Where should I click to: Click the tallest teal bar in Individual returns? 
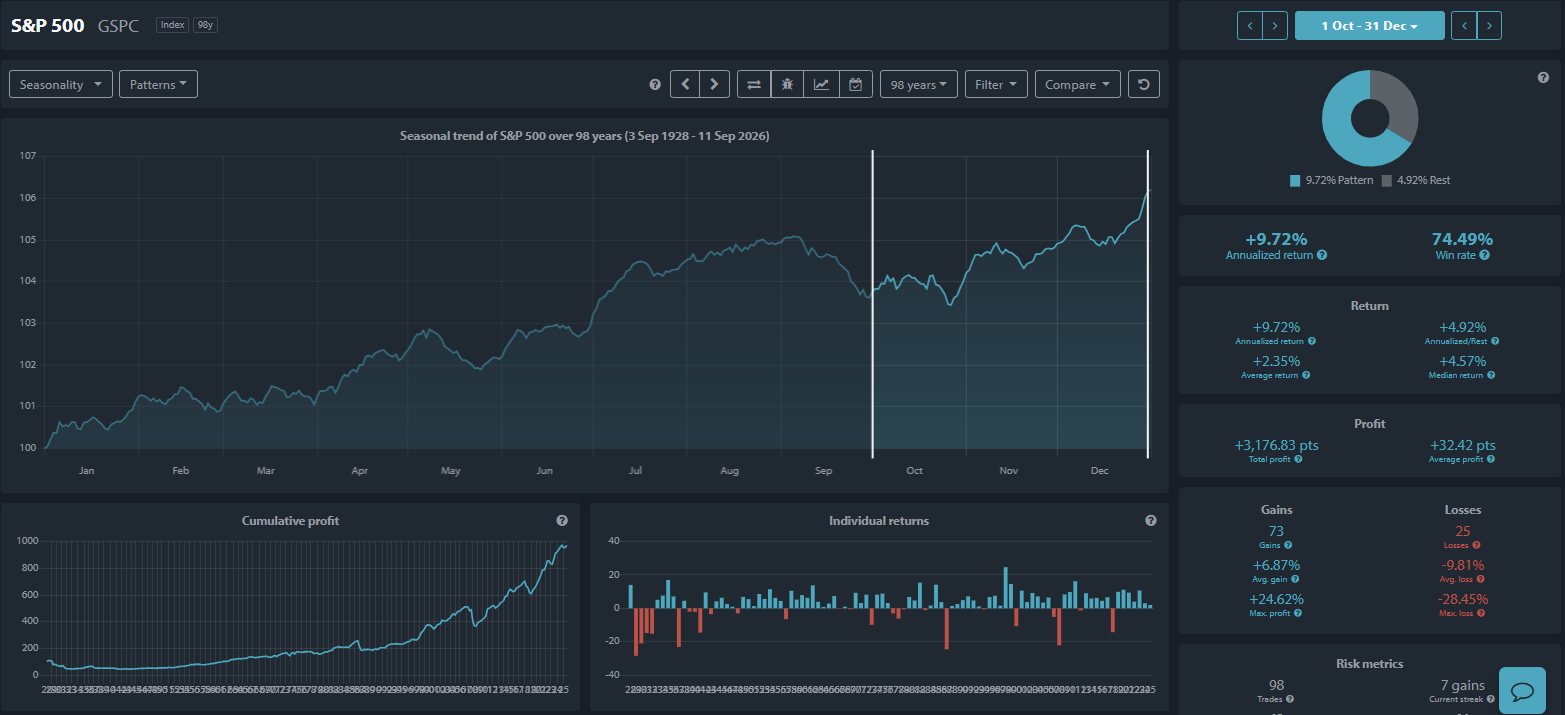pos(1005,587)
